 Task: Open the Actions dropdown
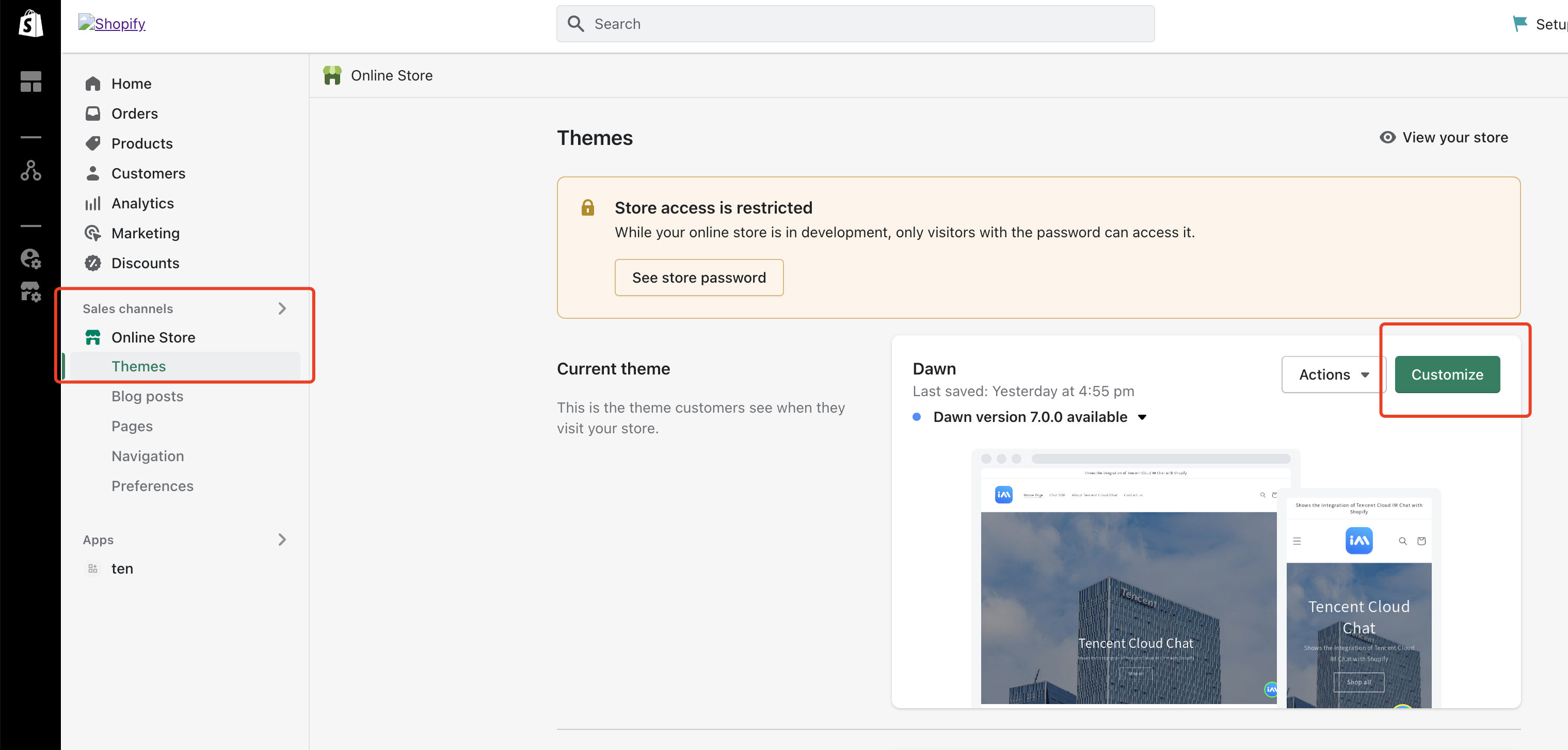click(x=1334, y=374)
